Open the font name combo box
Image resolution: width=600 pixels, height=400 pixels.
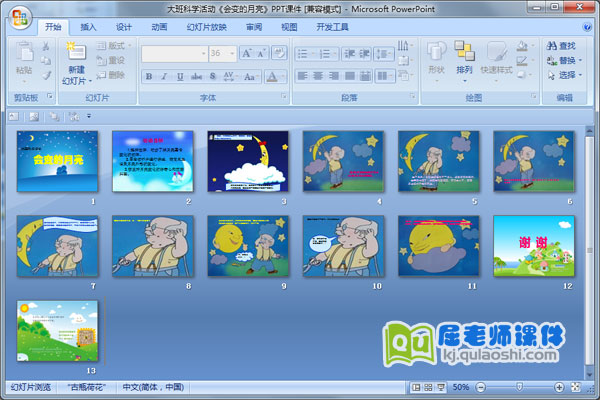pyautogui.click(x=174, y=54)
